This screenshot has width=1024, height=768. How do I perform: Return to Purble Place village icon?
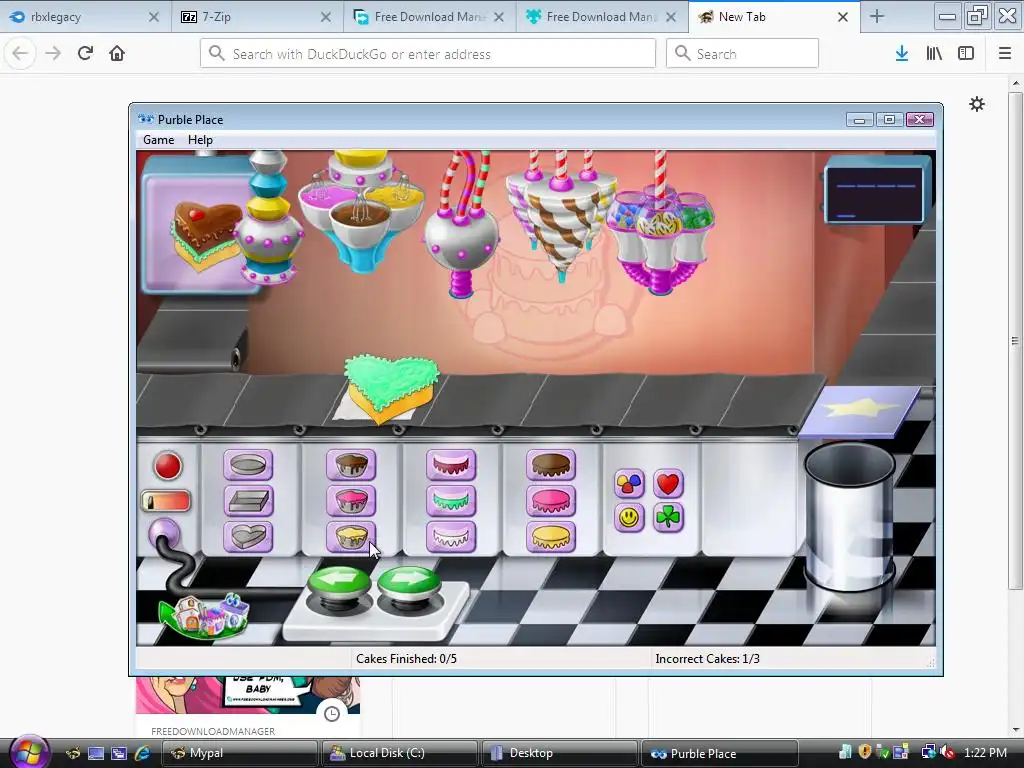click(x=204, y=615)
